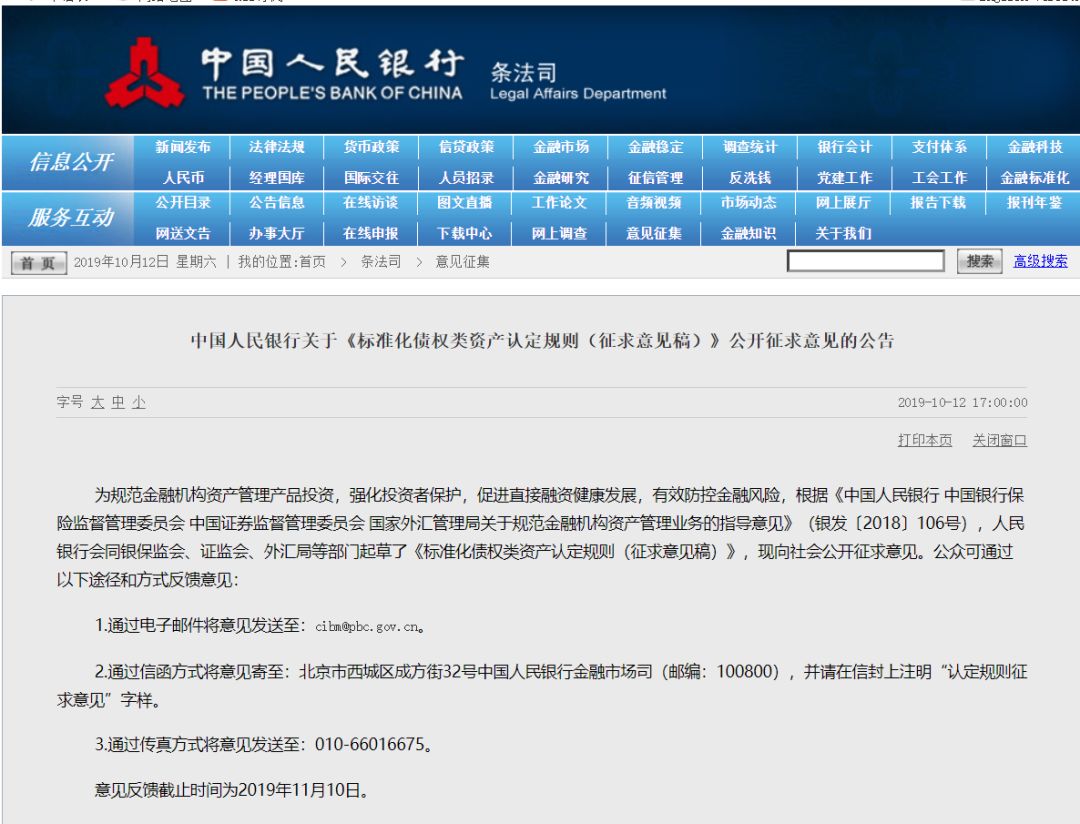
Task: Go to 音频视频 section
Action: (654, 203)
